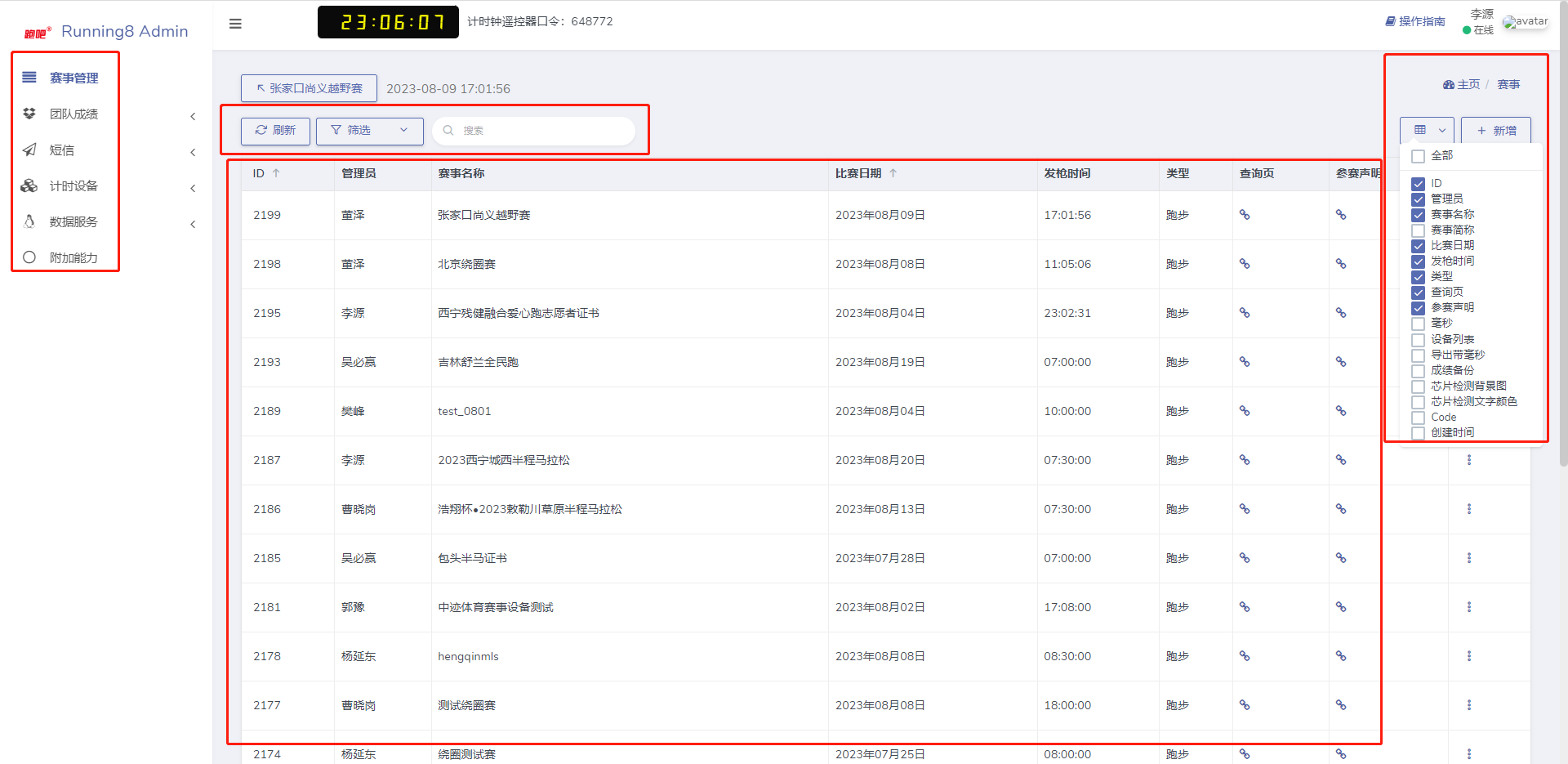The image size is (1568, 764).
Task: Uncheck the ID column checkbox
Action: (x=1418, y=184)
